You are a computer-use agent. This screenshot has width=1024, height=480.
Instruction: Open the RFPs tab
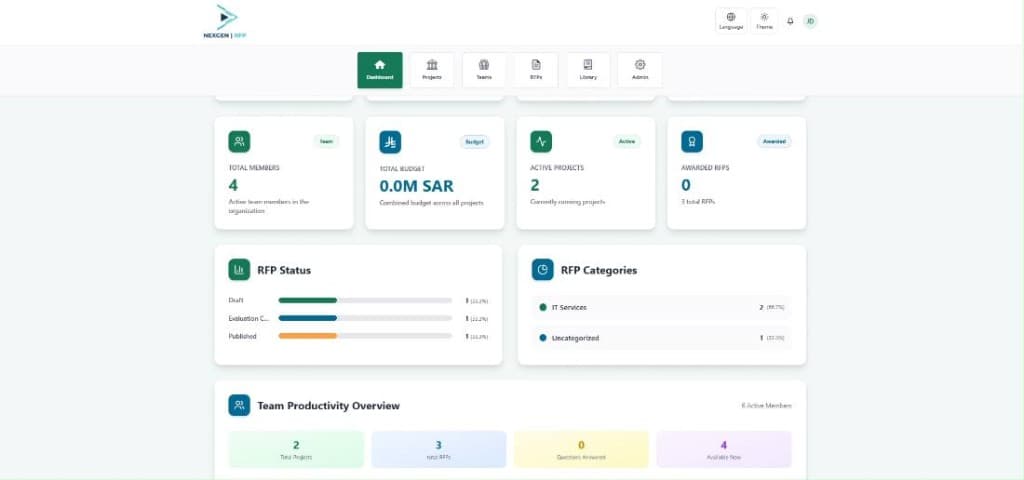pos(536,70)
